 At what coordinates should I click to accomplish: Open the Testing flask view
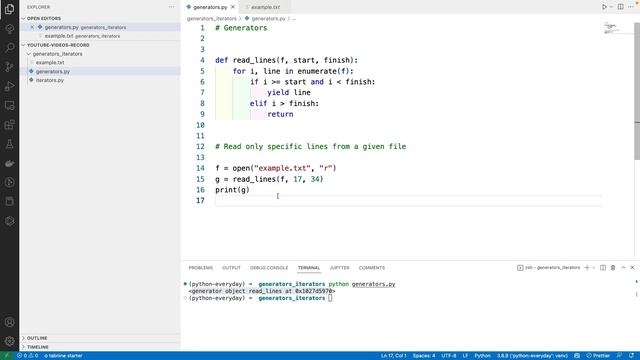click(x=9, y=144)
